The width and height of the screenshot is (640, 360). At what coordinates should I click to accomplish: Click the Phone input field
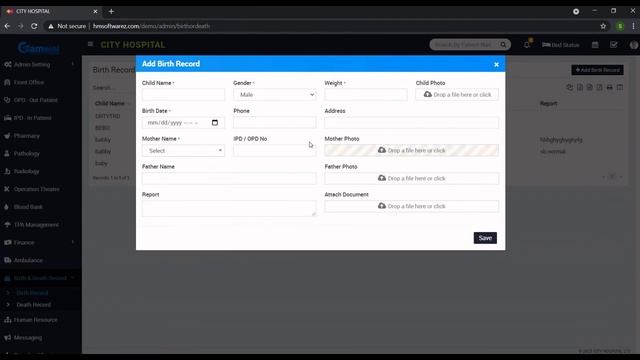click(275, 122)
